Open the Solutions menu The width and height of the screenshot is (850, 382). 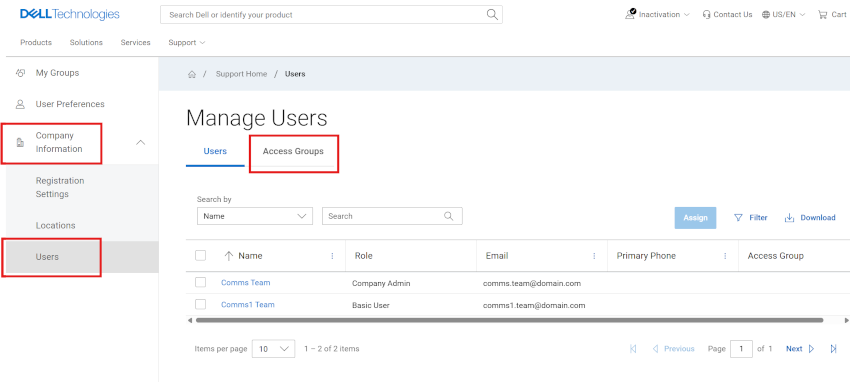tap(86, 42)
